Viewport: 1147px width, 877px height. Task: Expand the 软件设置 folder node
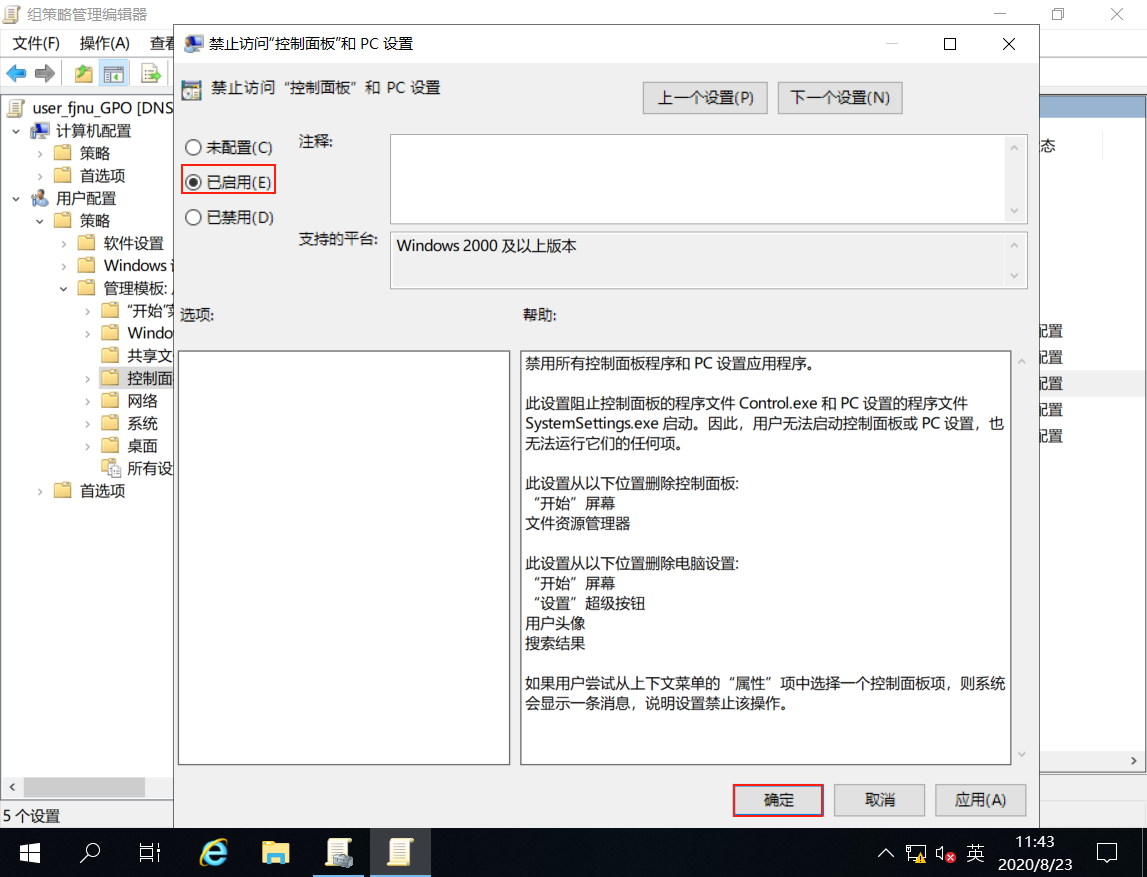64,244
